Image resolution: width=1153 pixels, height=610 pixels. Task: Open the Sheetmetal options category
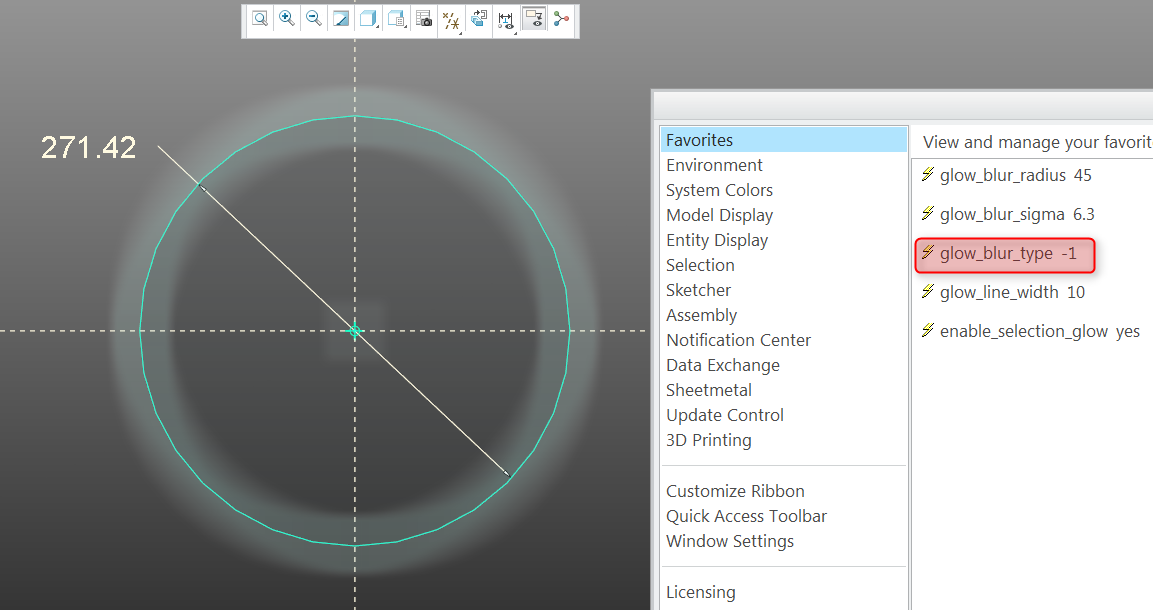(709, 390)
